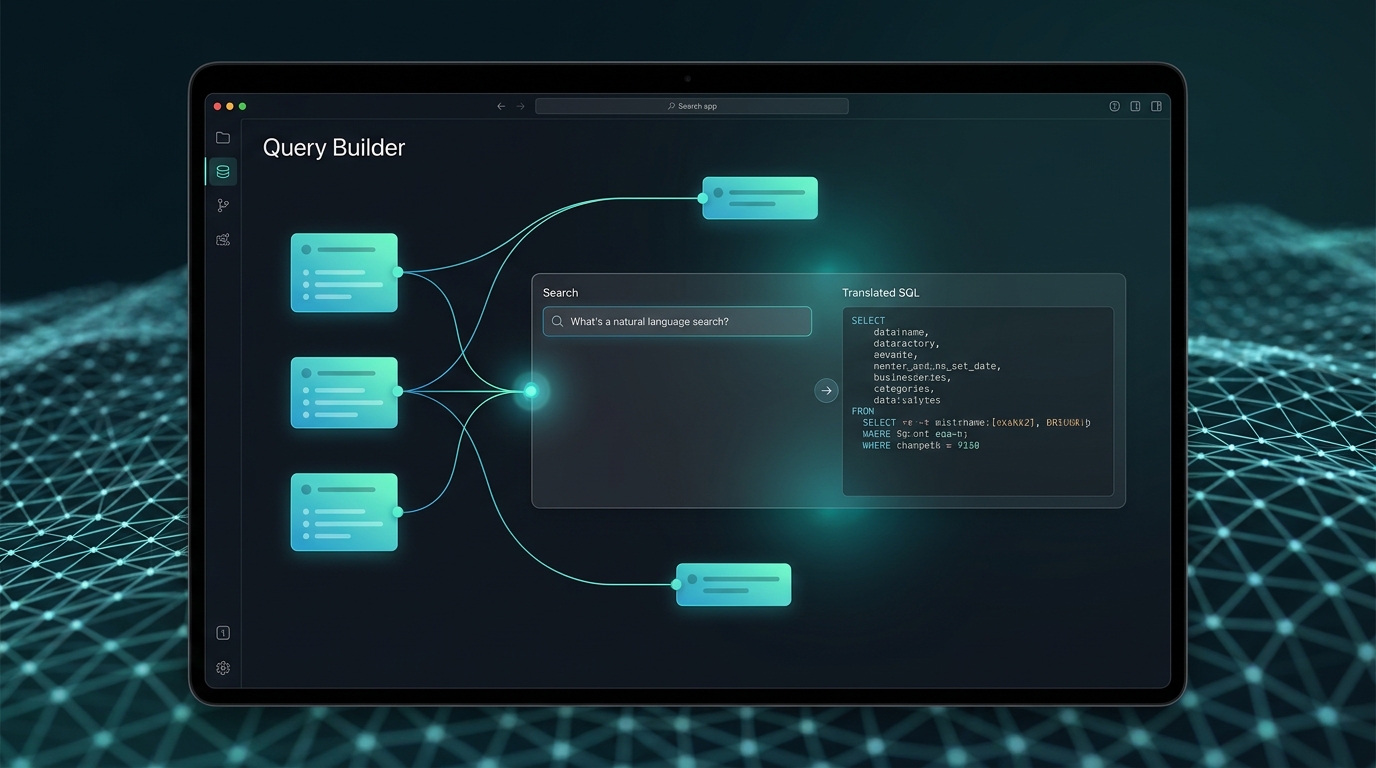Click the upper-right node's input connector dot
This screenshot has height=768, width=1376.
point(703,198)
